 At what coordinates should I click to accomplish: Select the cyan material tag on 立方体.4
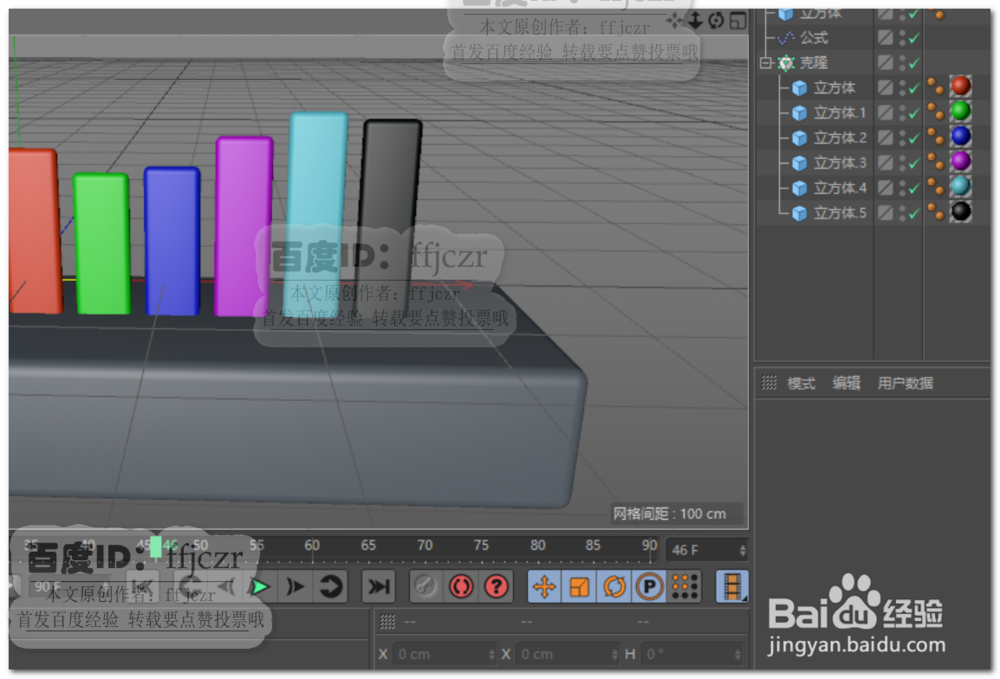pos(960,186)
